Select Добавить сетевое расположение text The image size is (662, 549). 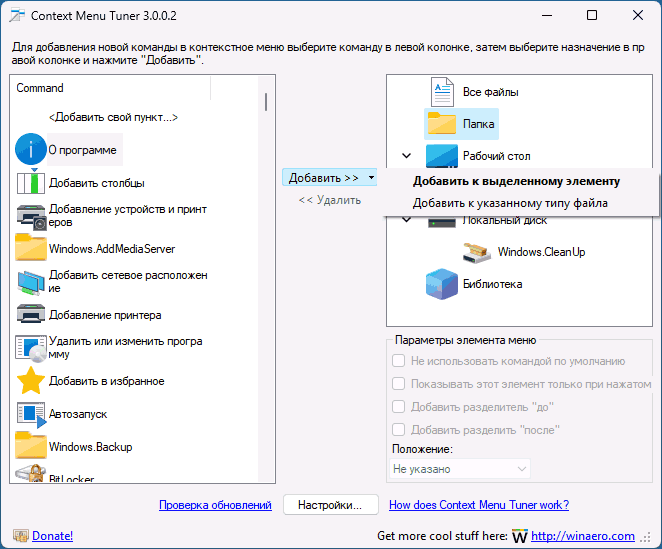[128, 281]
